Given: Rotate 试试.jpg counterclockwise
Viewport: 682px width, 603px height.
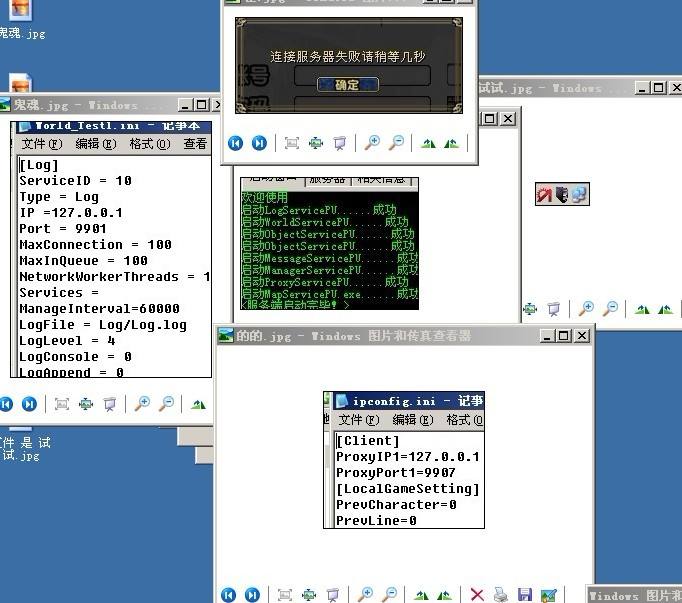Looking at the screenshot, I should pos(665,309).
